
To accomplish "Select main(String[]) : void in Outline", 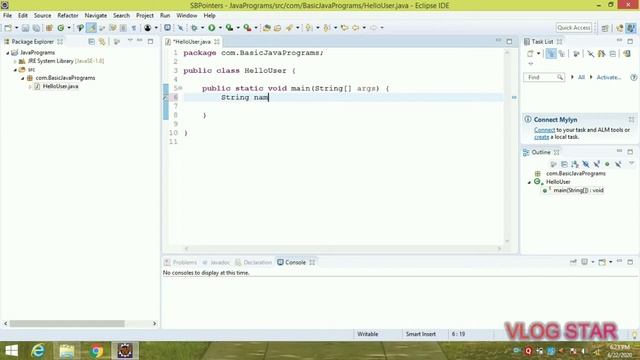I will 578,191.
